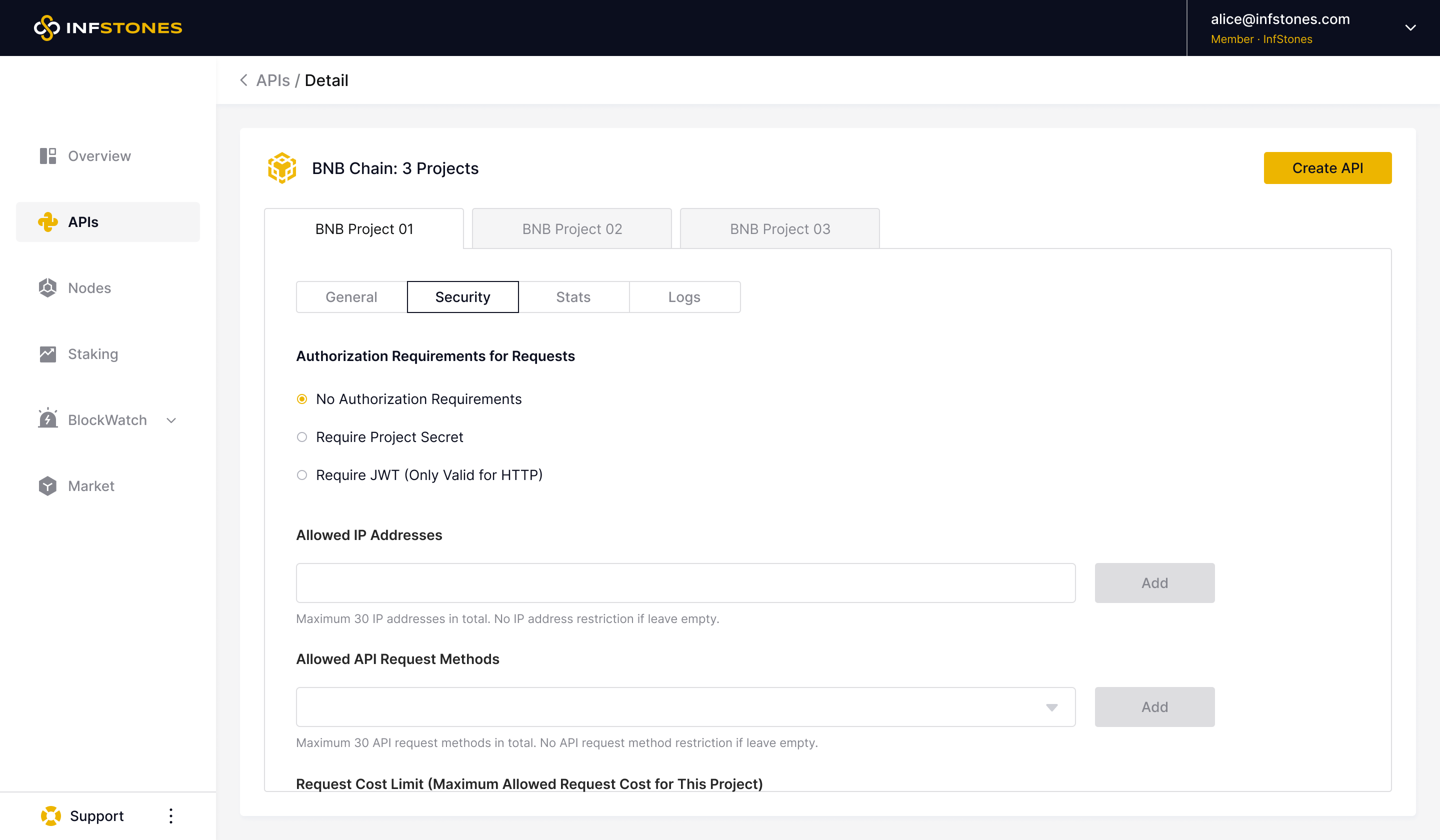Click the Support lifebuoy icon

pyautogui.click(x=51, y=816)
